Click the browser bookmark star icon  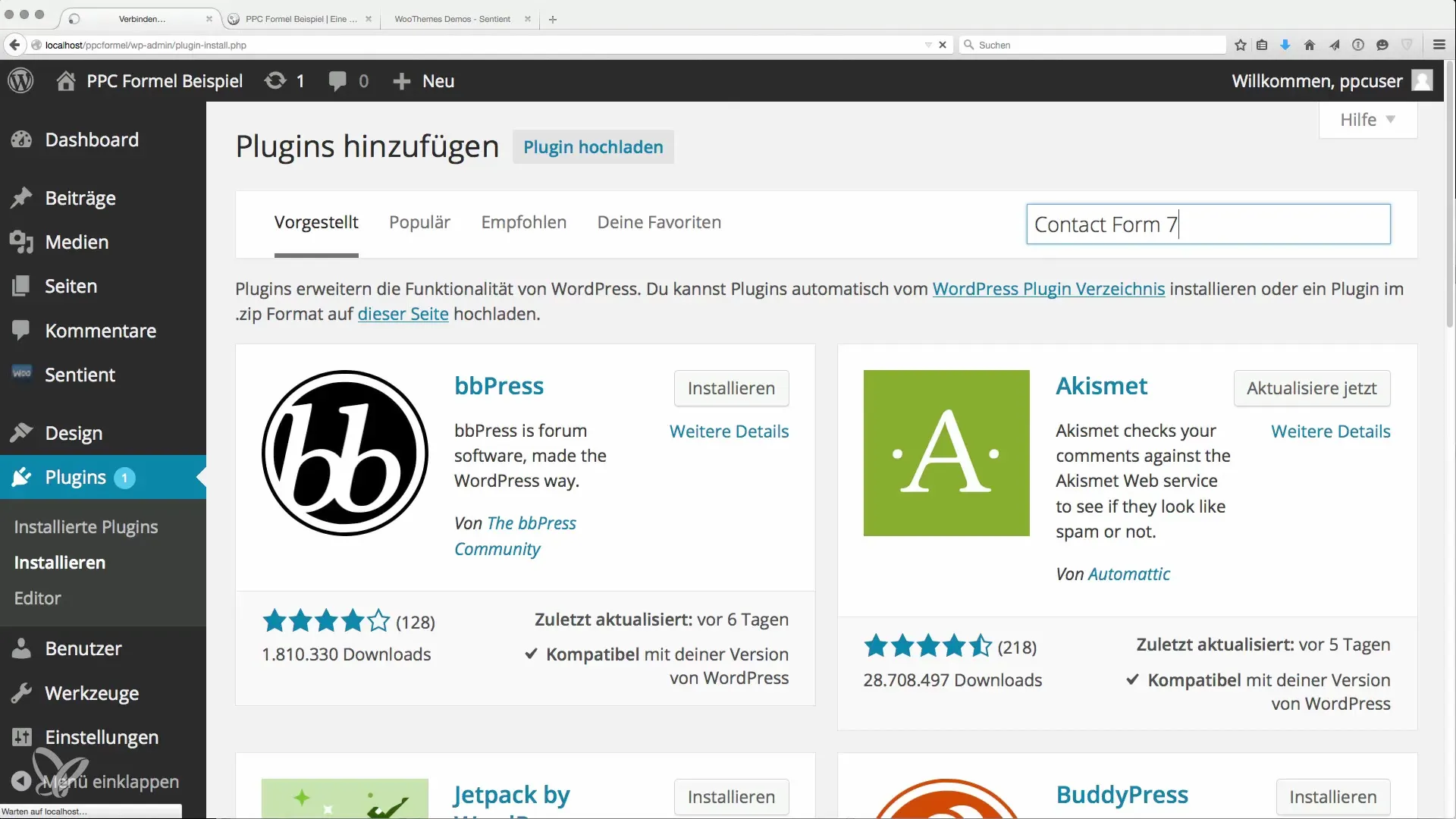tap(1241, 45)
